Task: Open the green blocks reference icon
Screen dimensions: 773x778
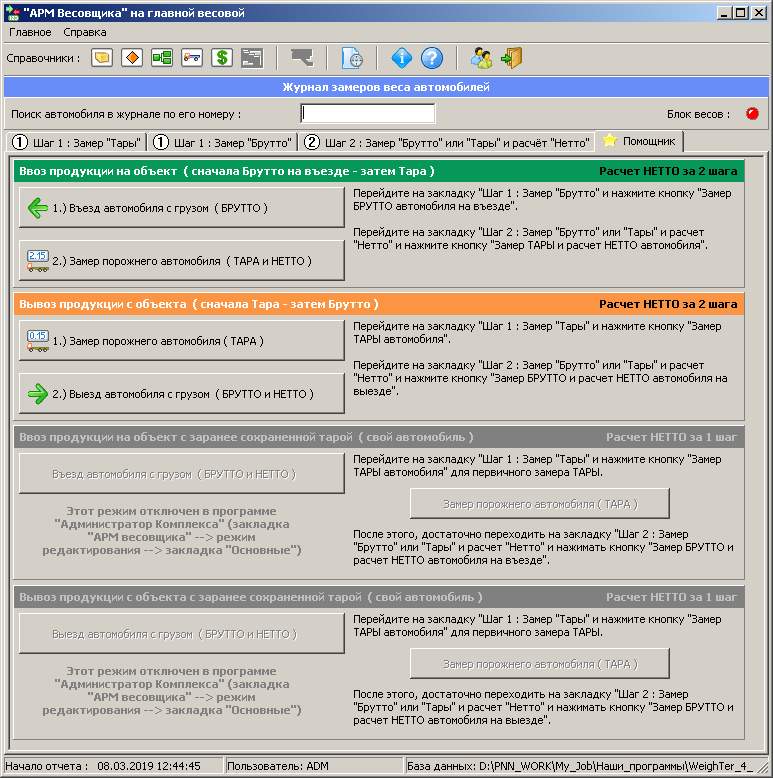Action: (162, 58)
